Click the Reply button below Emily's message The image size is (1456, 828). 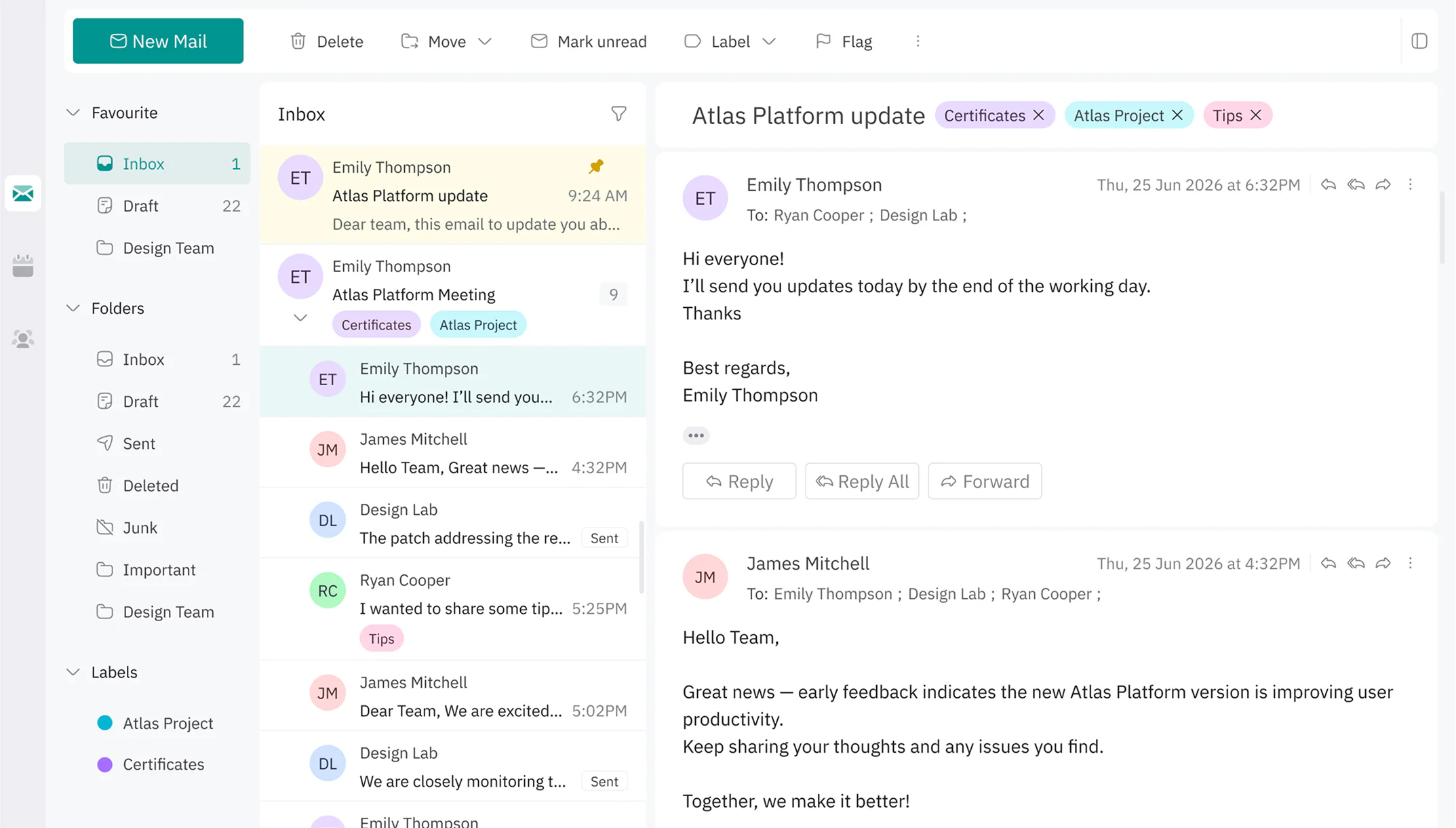(x=739, y=481)
